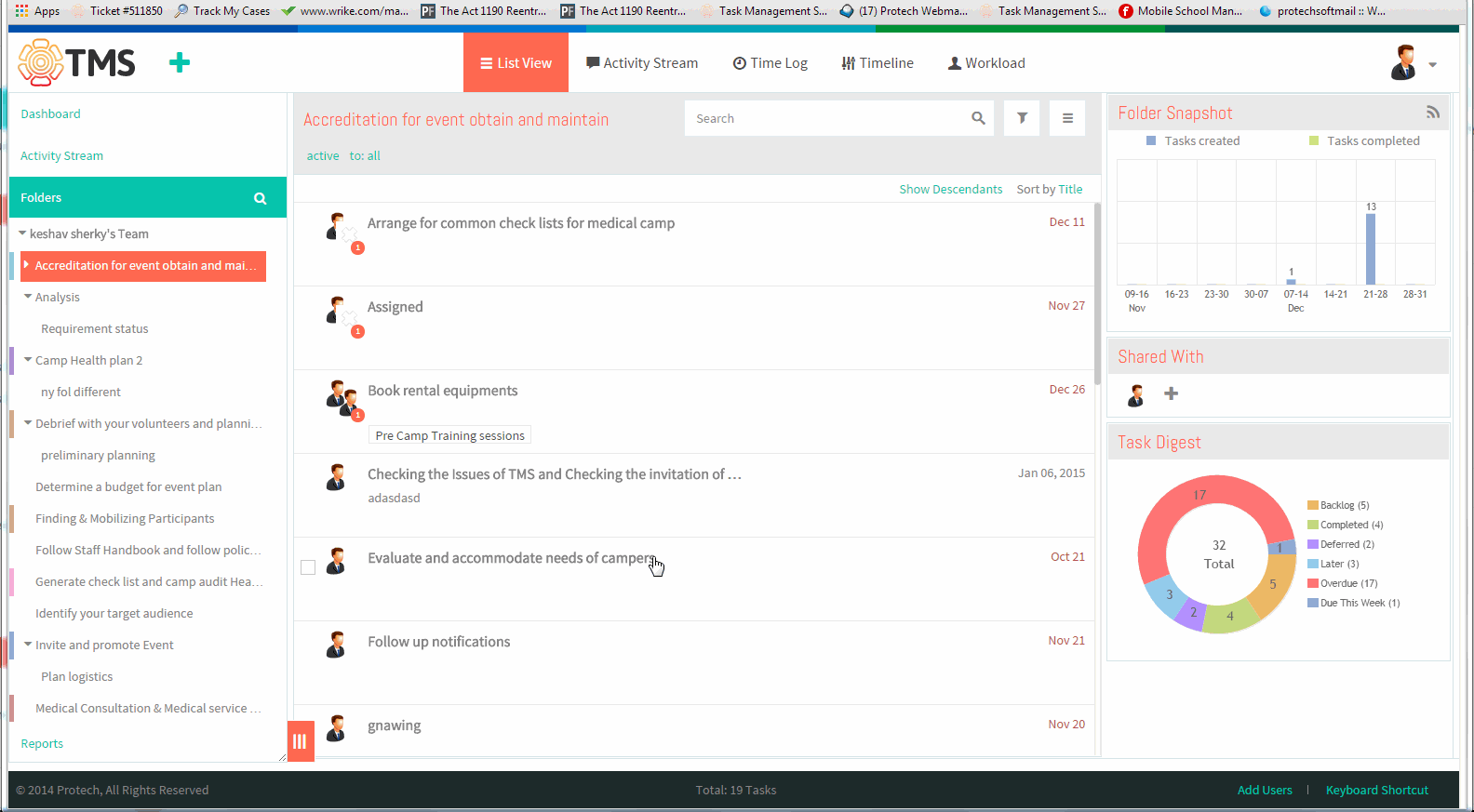Click the search magnifier in Folders header

(x=261, y=198)
